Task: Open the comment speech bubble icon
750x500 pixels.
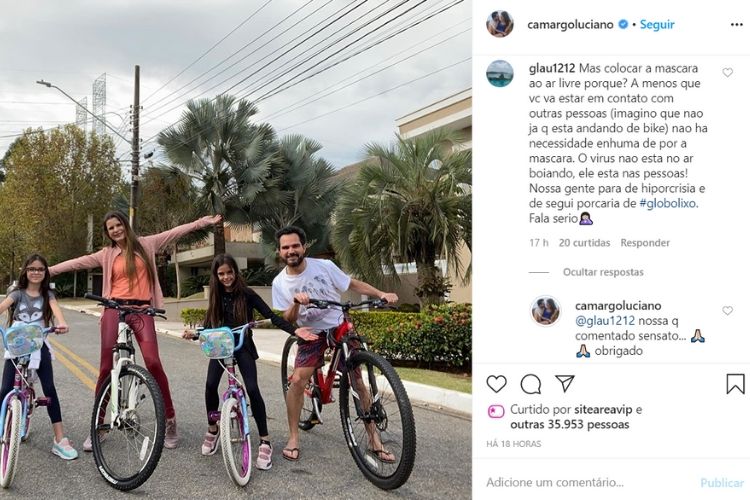Action: tap(531, 384)
